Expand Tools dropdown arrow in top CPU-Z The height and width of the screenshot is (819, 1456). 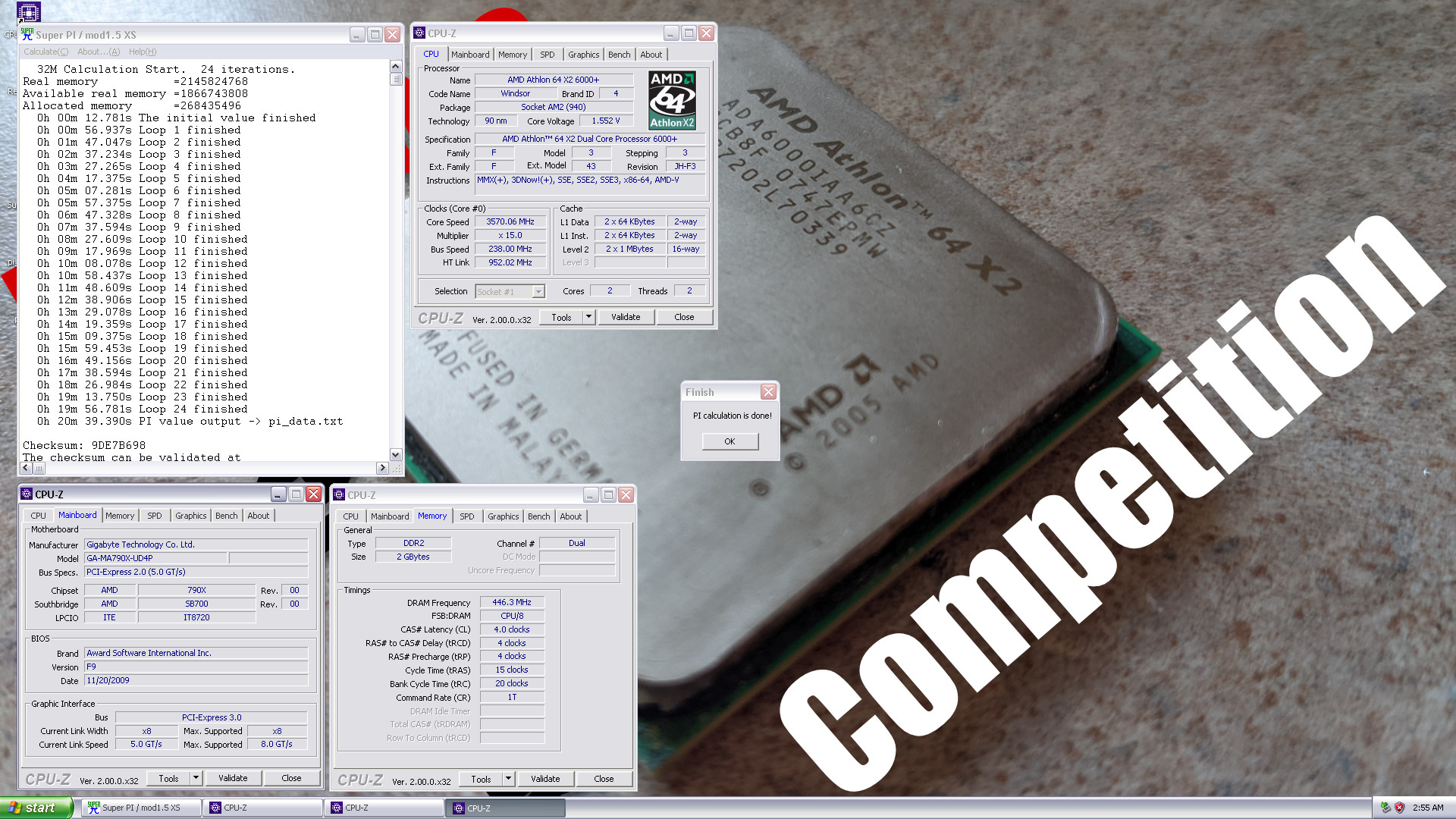click(x=588, y=317)
